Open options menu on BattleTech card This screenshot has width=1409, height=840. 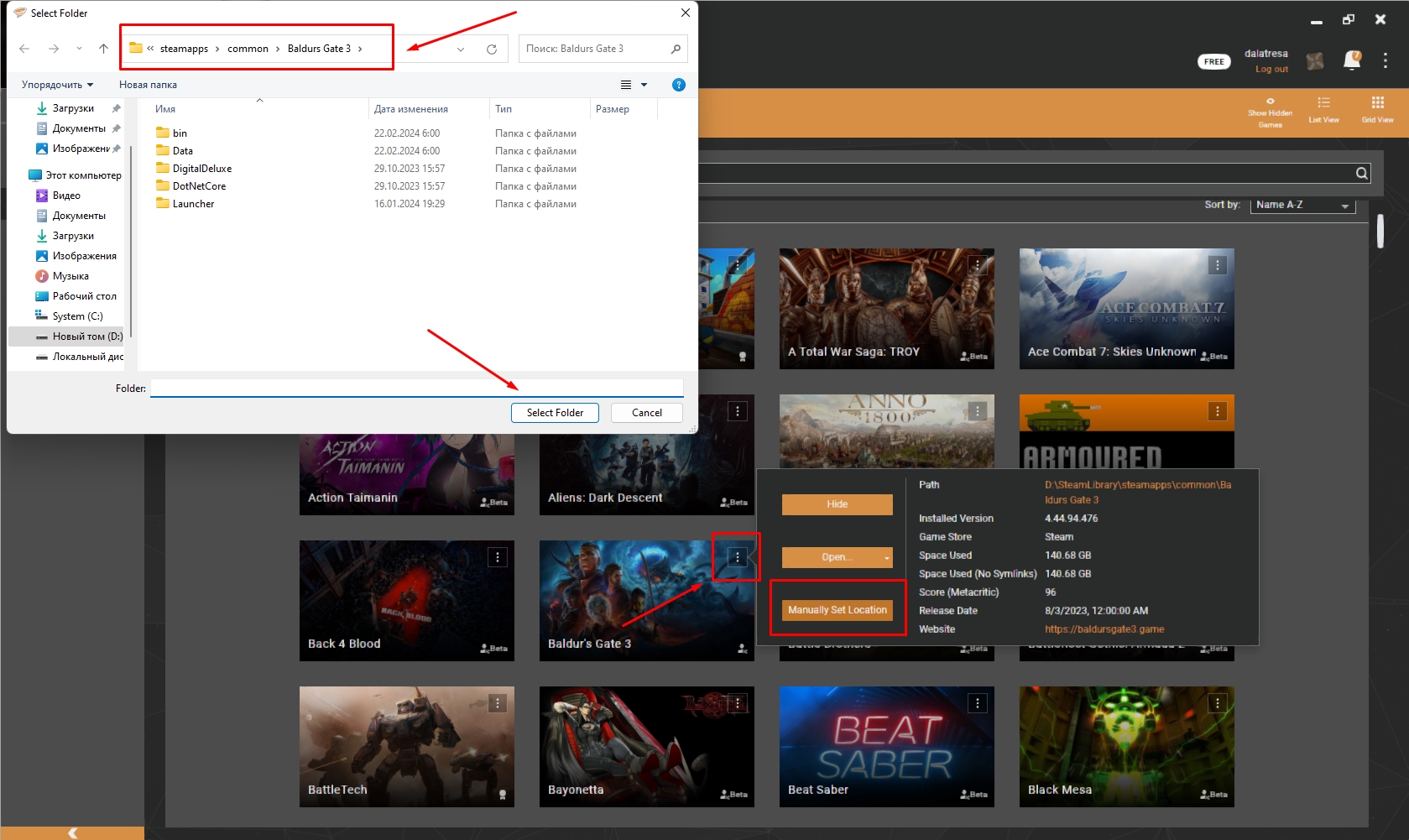[x=497, y=703]
